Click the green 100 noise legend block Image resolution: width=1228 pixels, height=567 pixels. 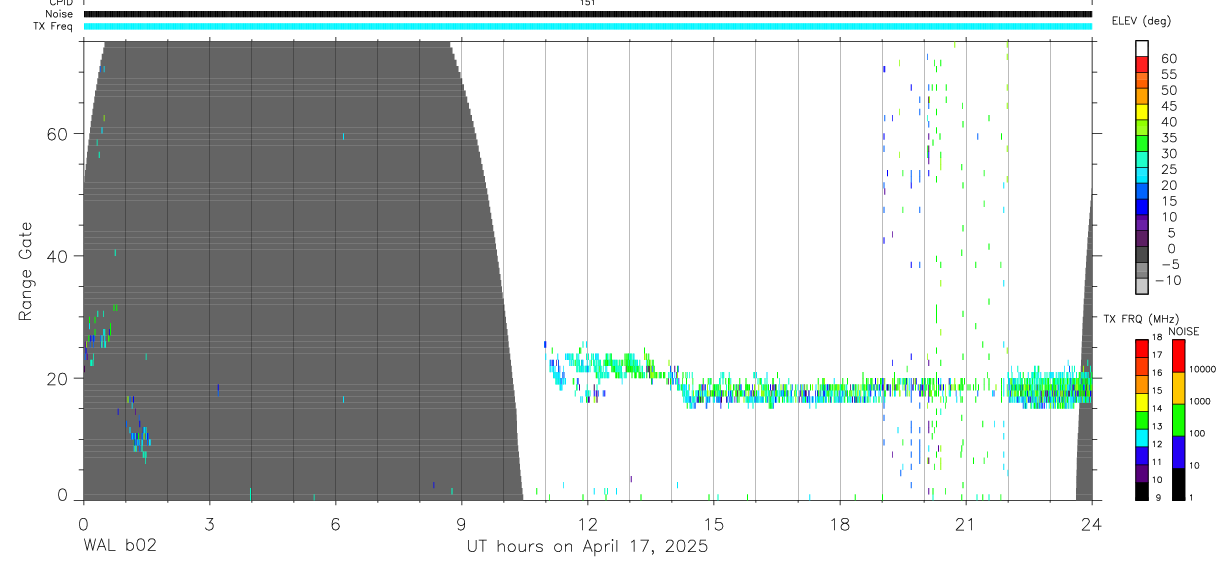(x=1178, y=420)
